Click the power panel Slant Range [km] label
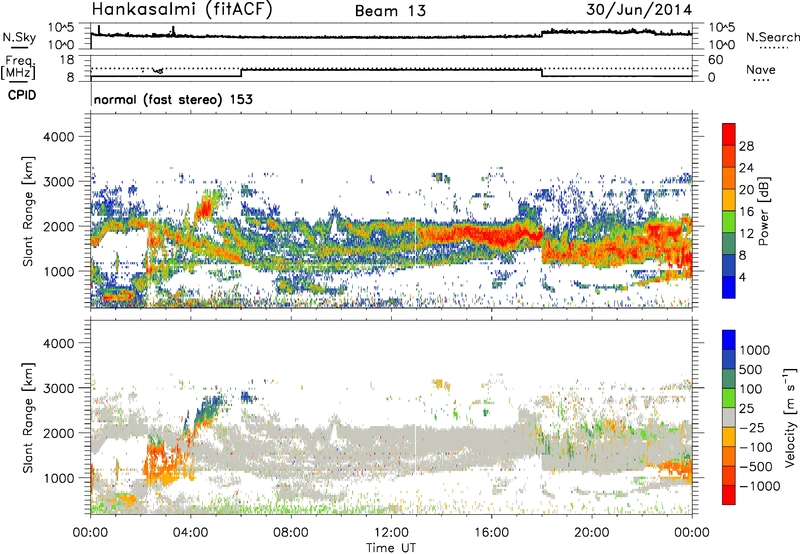The width and height of the screenshot is (800, 554). click(x=28, y=211)
